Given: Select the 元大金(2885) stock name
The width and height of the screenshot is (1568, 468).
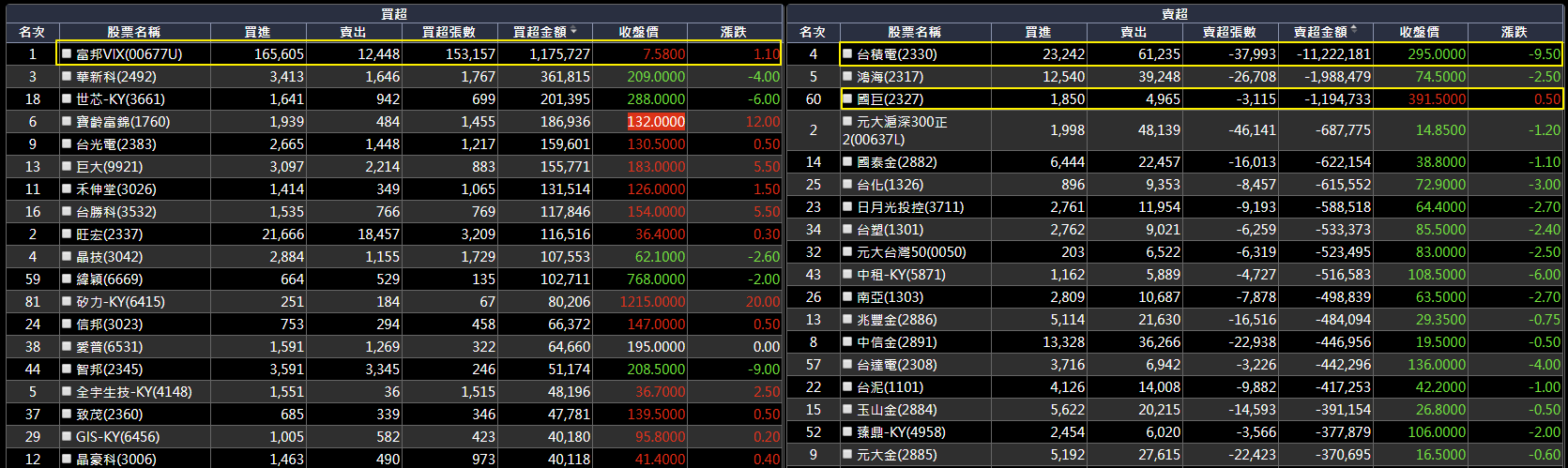Looking at the screenshot, I should (896, 454).
